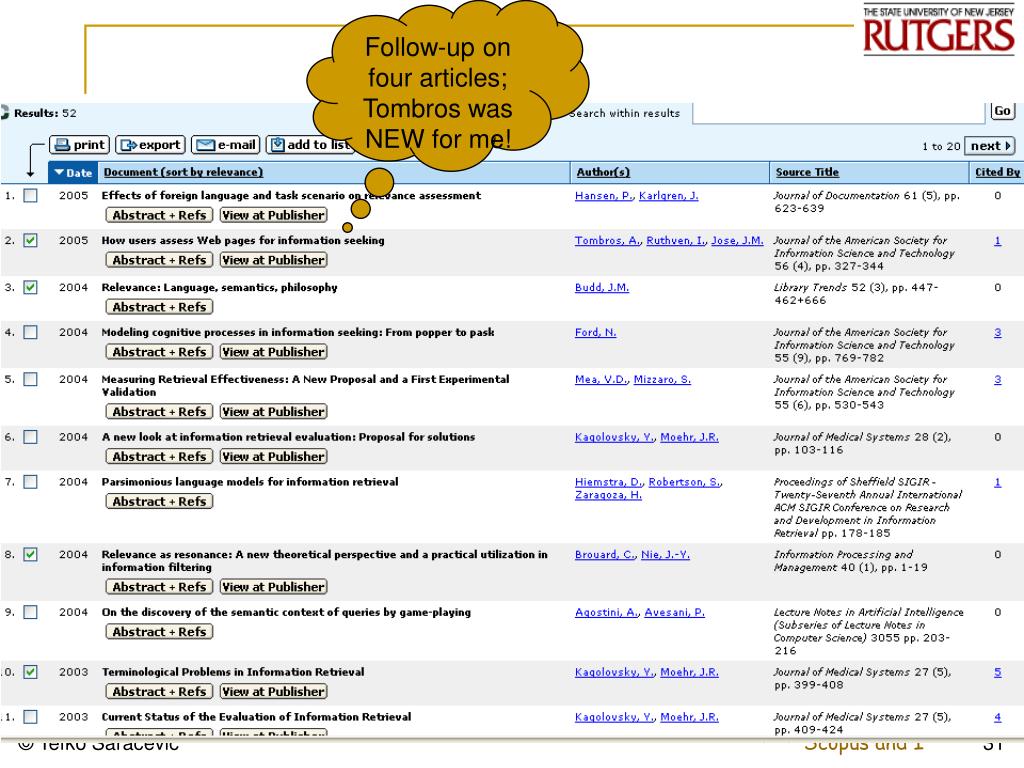Open author link Zaragoza, H.
Screen dimensions: 1024x768
(609, 495)
